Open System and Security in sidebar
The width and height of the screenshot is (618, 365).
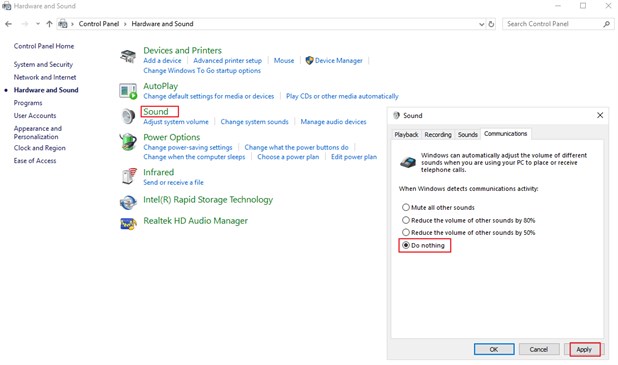tap(43, 64)
